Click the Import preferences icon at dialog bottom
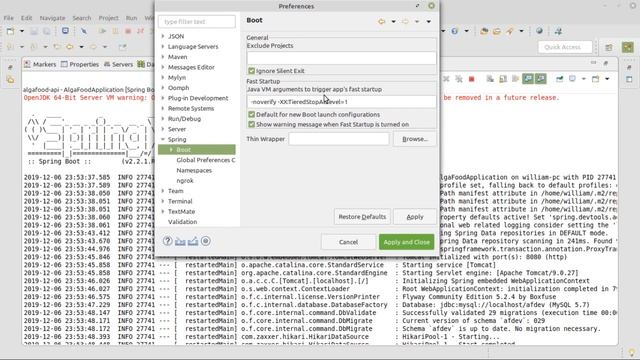The width and height of the screenshot is (640, 360). [180, 241]
